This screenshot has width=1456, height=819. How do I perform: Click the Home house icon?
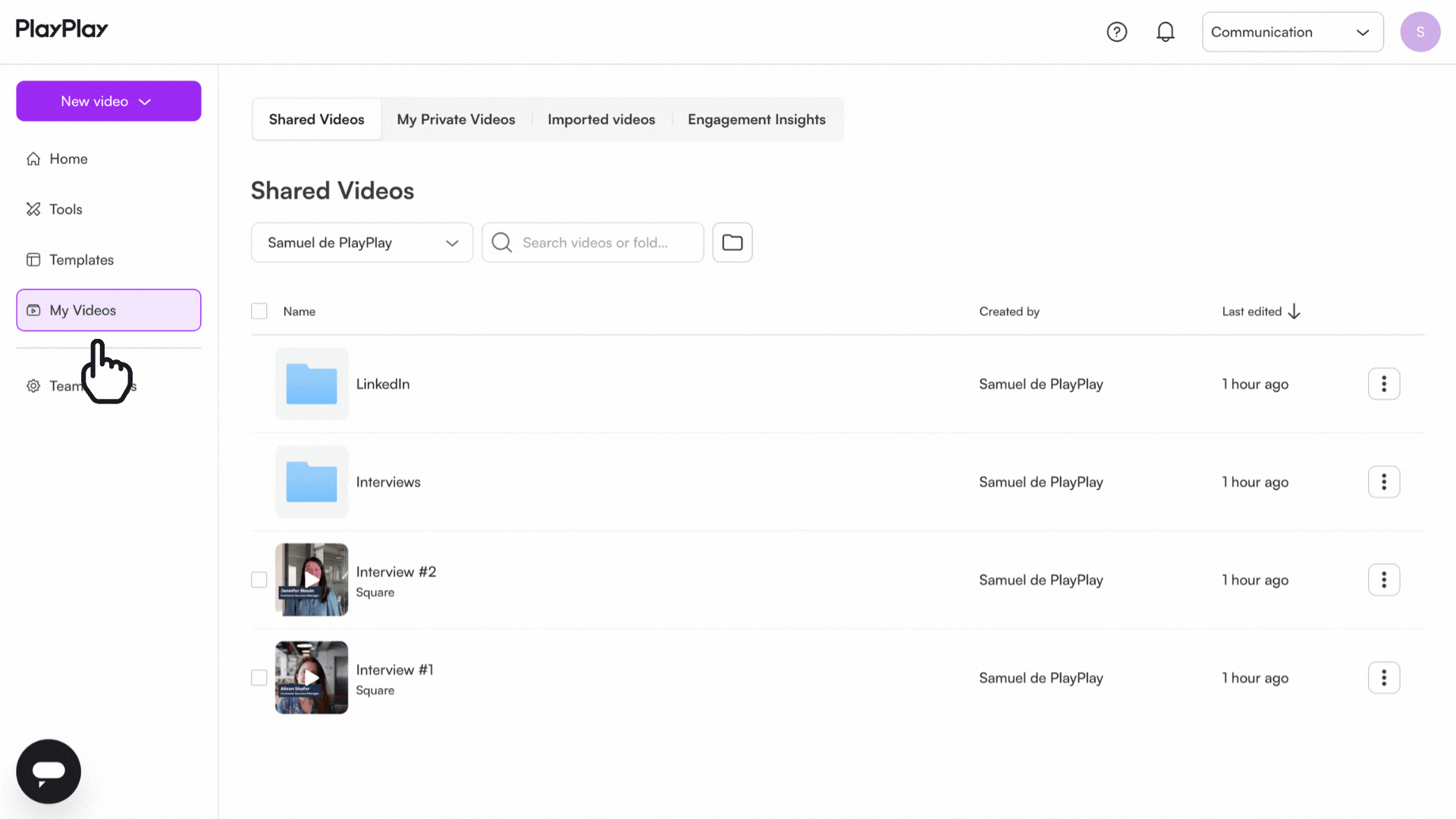coord(33,158)
